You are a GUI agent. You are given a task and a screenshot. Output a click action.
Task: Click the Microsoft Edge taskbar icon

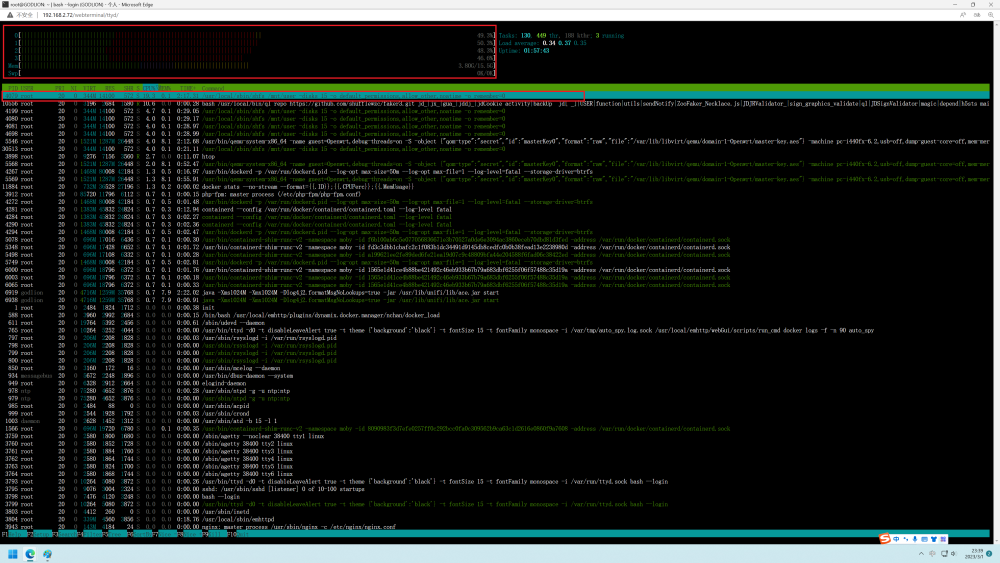tap(30, 553)
